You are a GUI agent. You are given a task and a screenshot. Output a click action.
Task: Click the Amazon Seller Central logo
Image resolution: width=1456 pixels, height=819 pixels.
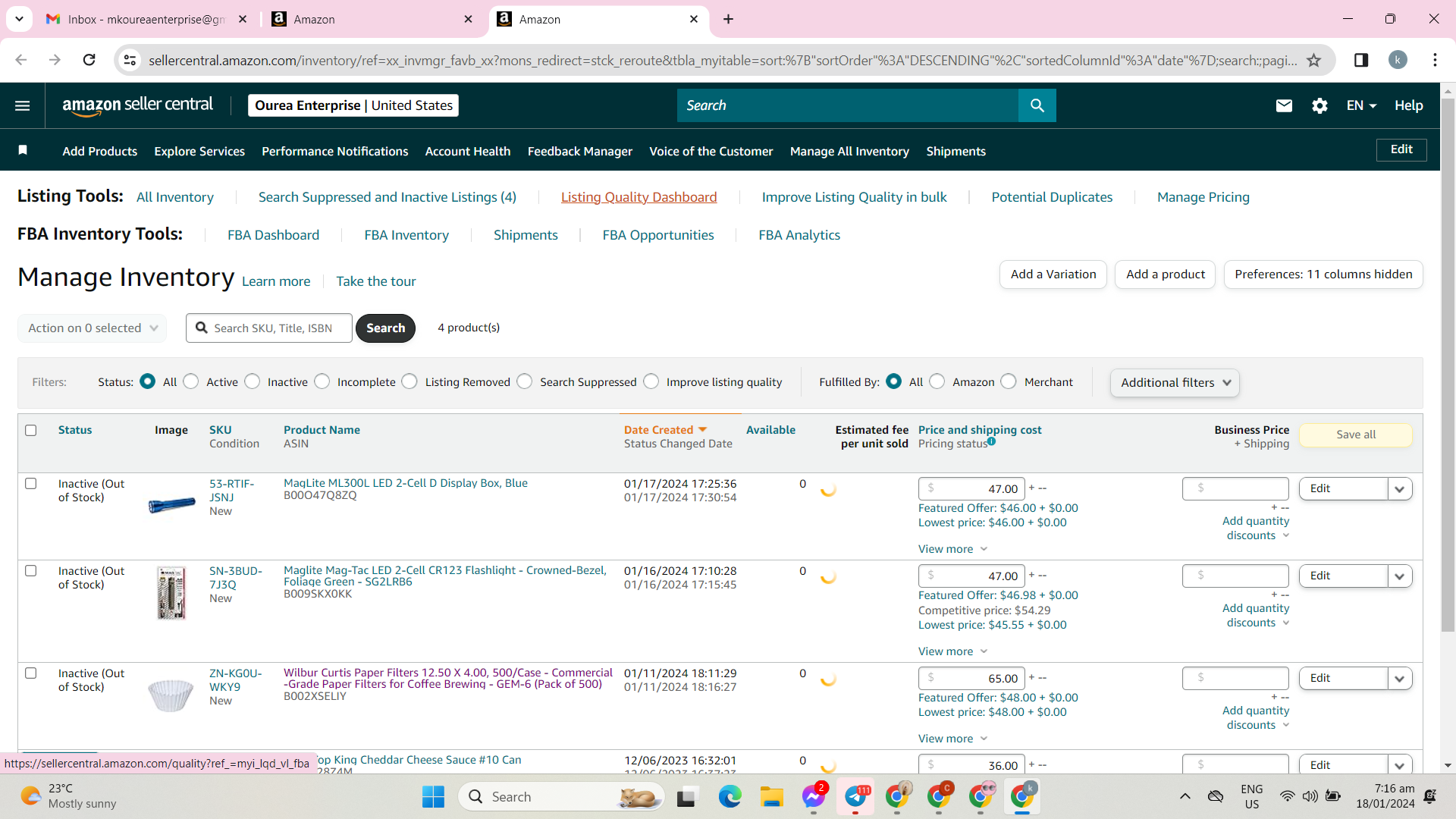(x=138, y=105)
